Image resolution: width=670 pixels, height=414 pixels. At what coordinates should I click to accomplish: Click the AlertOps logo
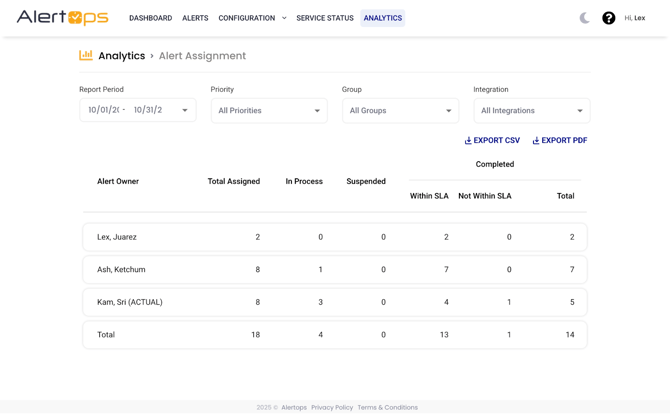click(x=62, y=18)
